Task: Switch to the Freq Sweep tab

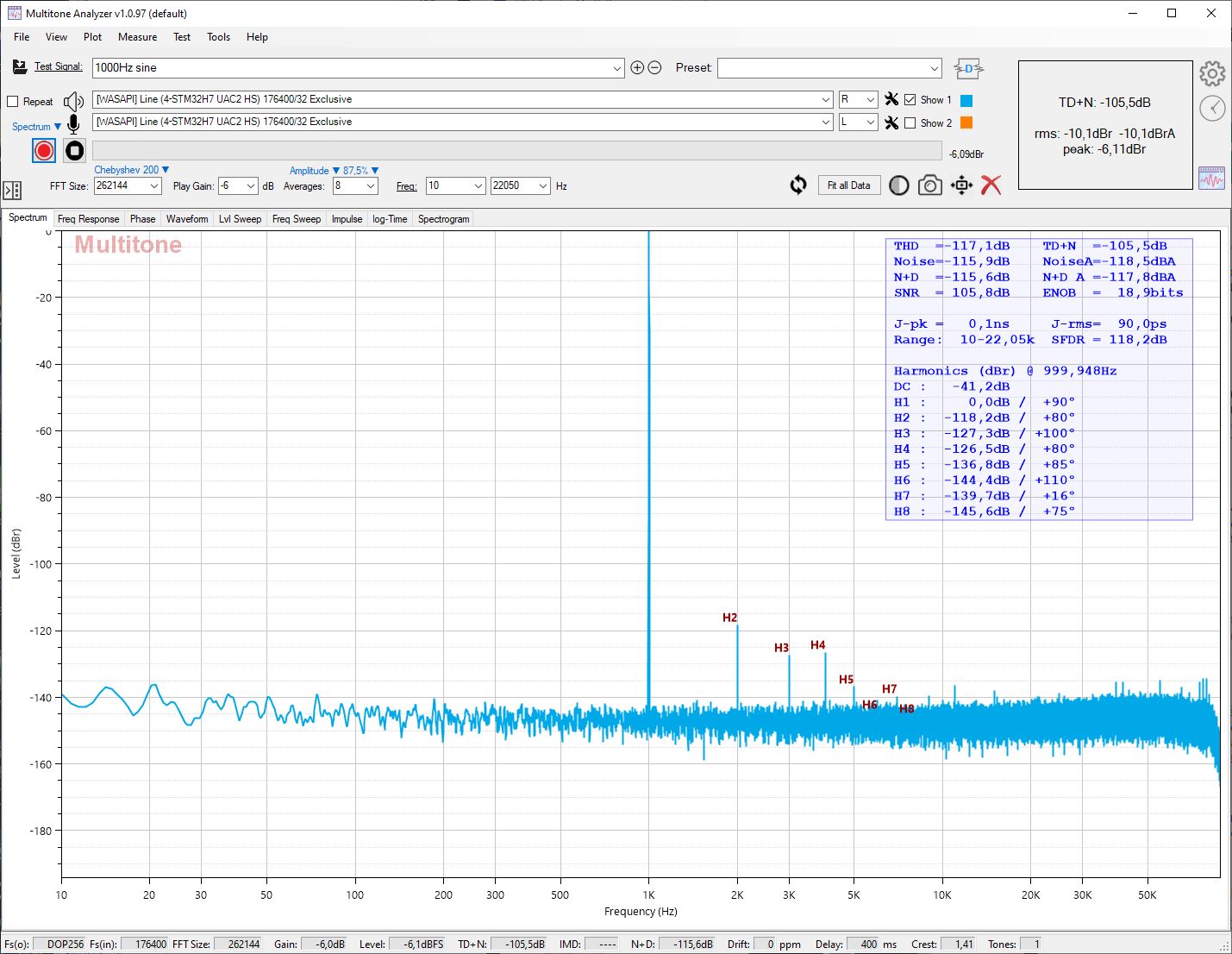Action: [x=296, y=219]
